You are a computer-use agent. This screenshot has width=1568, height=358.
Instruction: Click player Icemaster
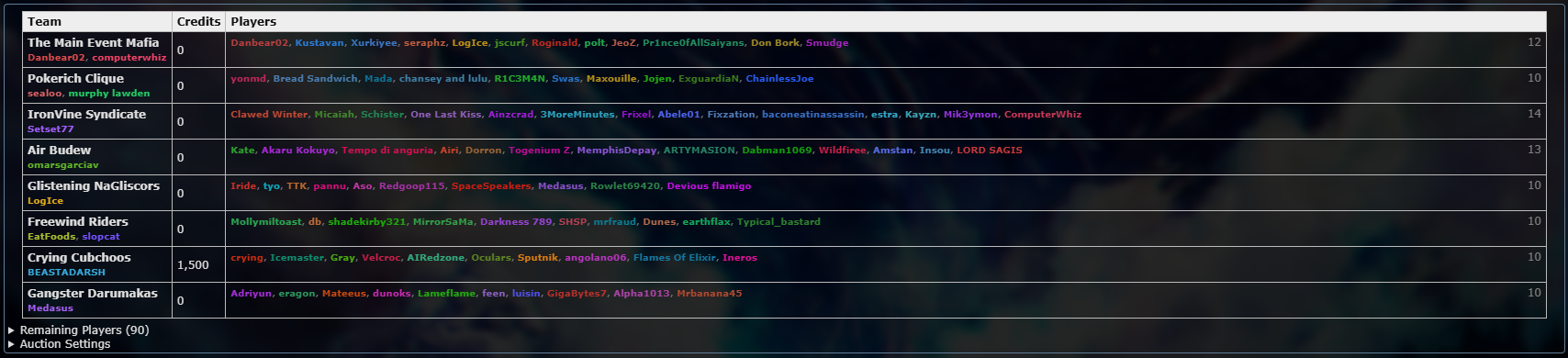(297, 258)
